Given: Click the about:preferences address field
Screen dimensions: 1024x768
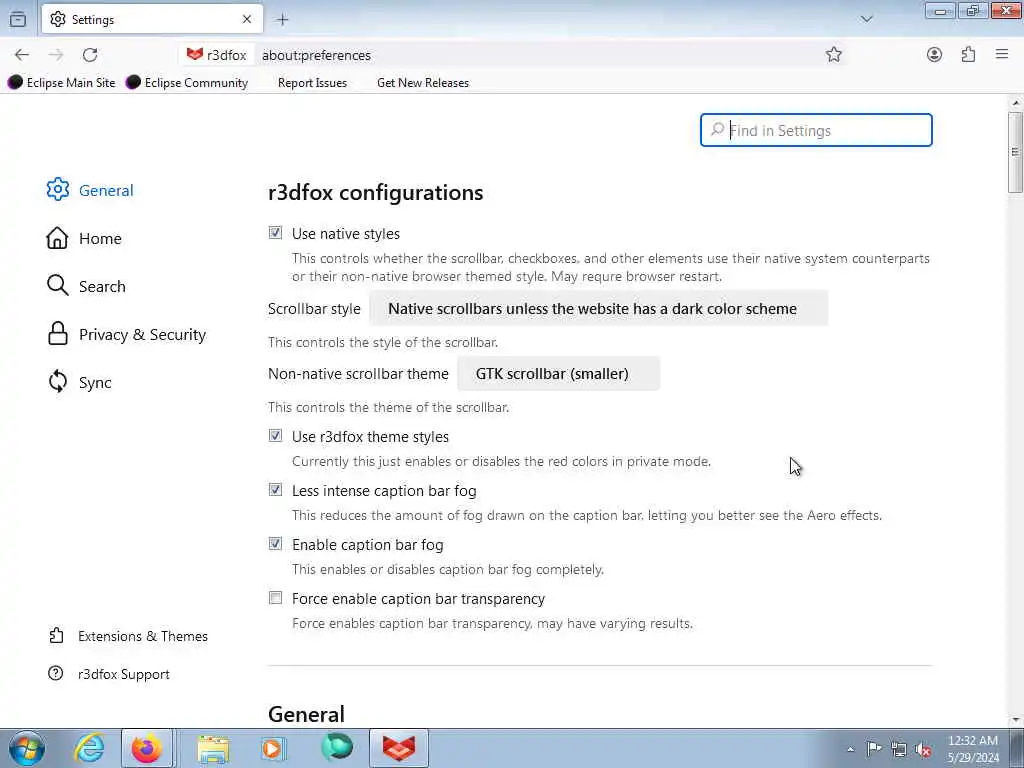Looking at the screenshot, I should pos(536,56).
